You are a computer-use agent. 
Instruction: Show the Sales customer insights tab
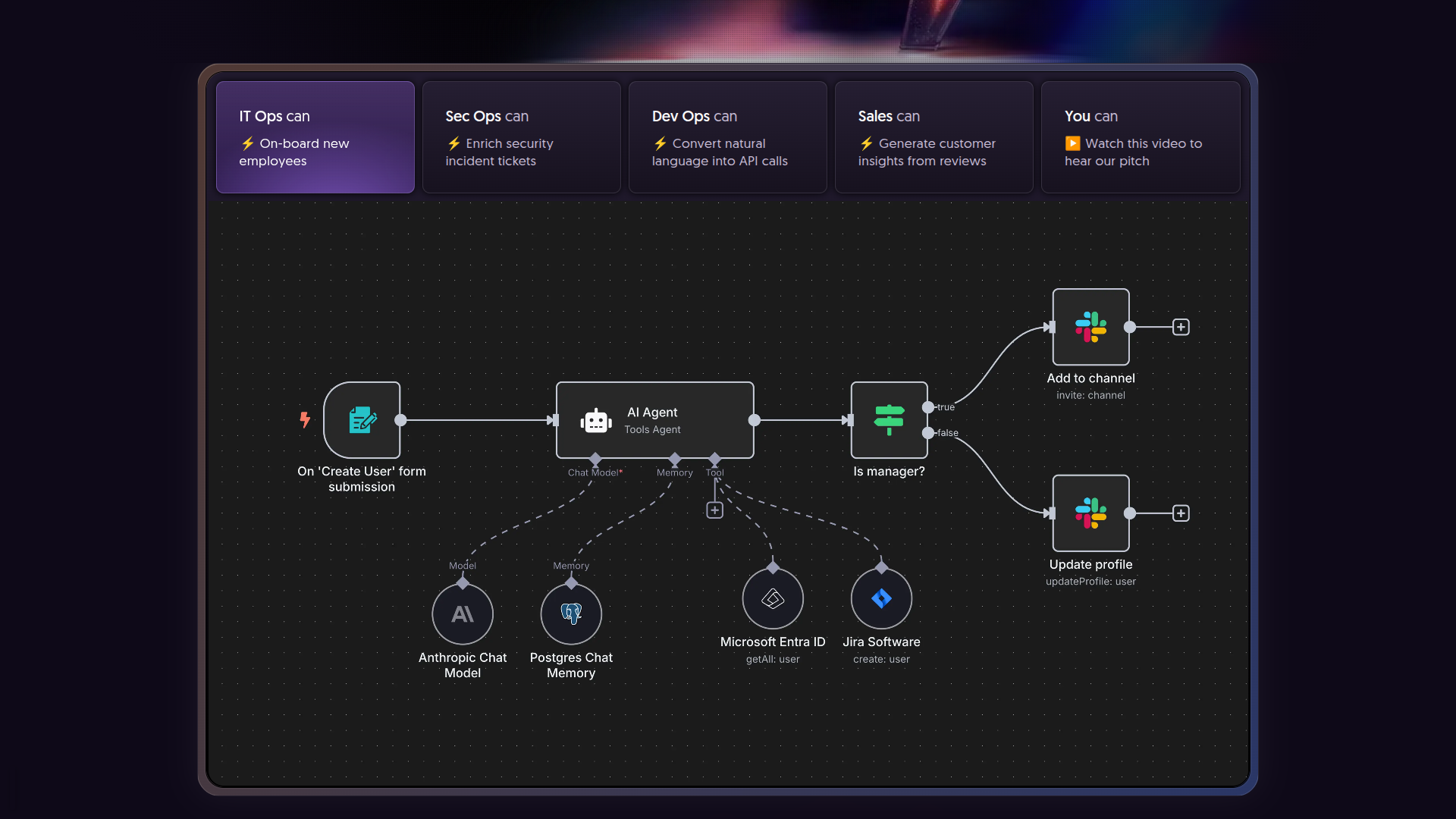point(934,137)
